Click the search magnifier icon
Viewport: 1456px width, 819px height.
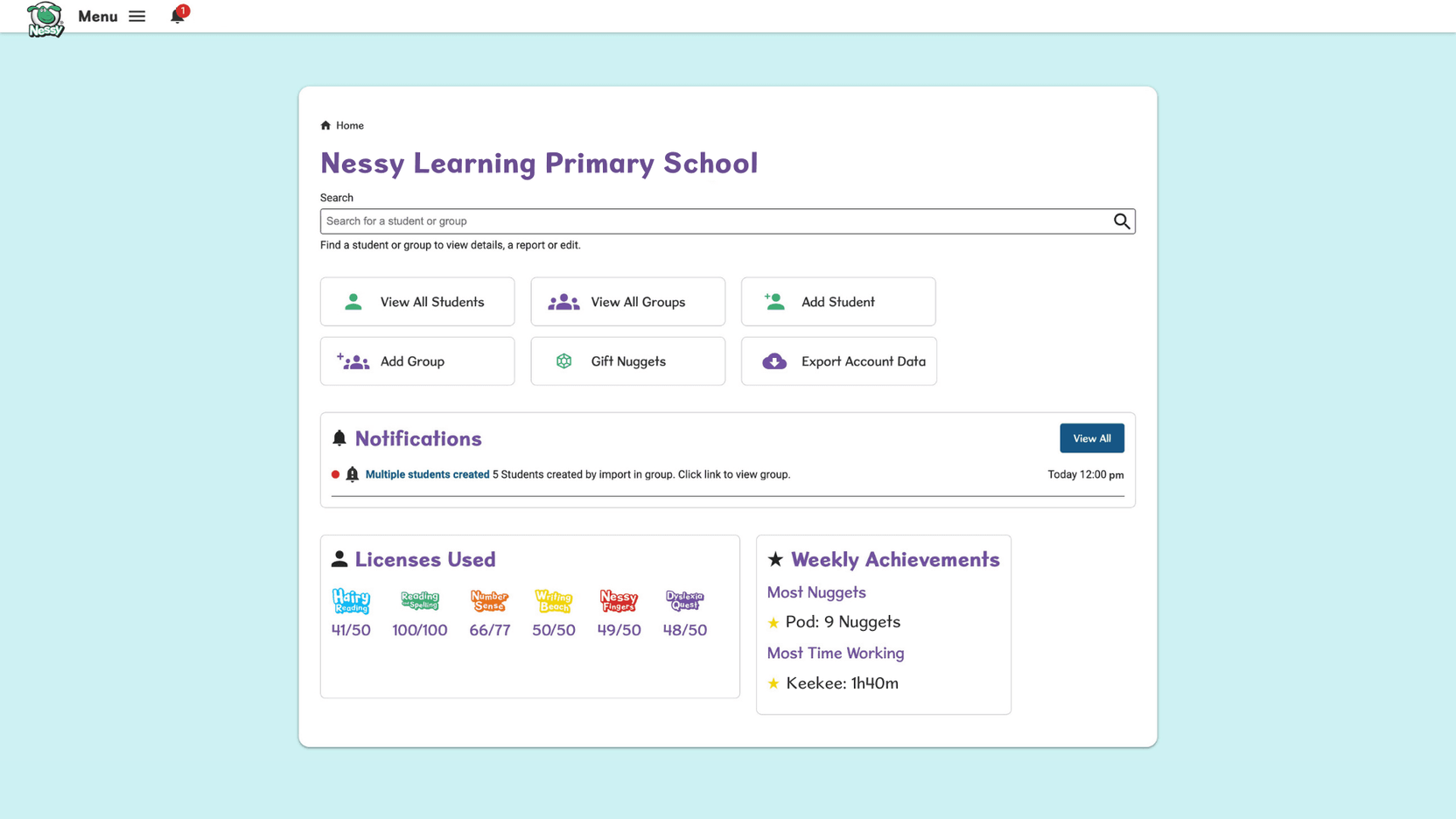coord(1121,221)
